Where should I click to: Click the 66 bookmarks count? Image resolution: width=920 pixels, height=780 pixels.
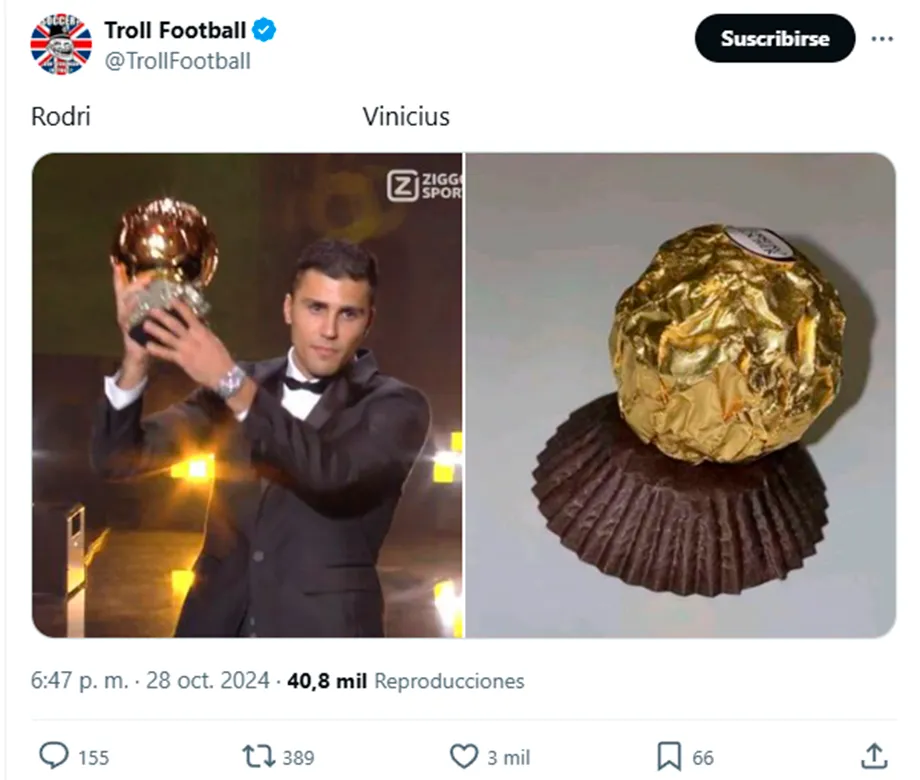point(703,758)
